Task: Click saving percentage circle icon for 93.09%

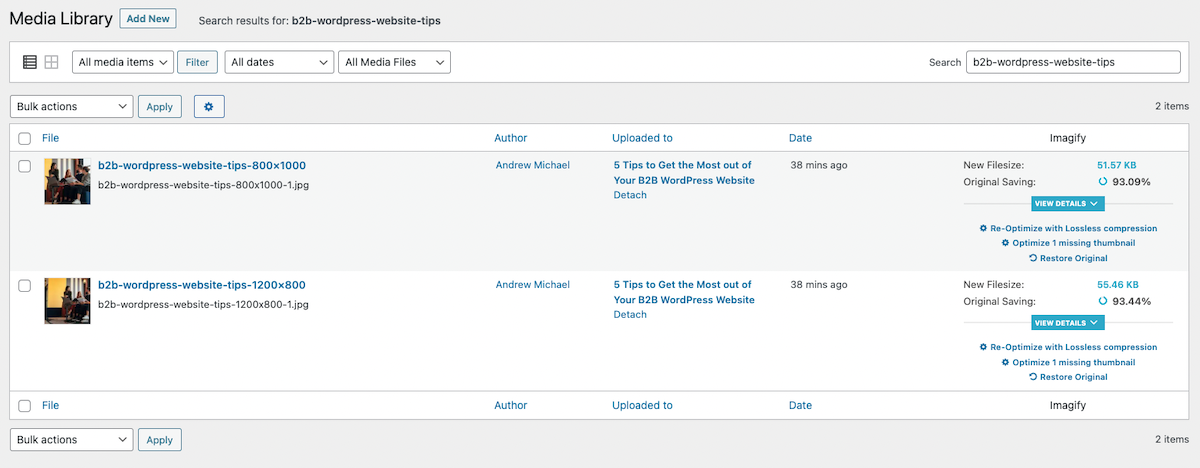Action: point(1103,182)
